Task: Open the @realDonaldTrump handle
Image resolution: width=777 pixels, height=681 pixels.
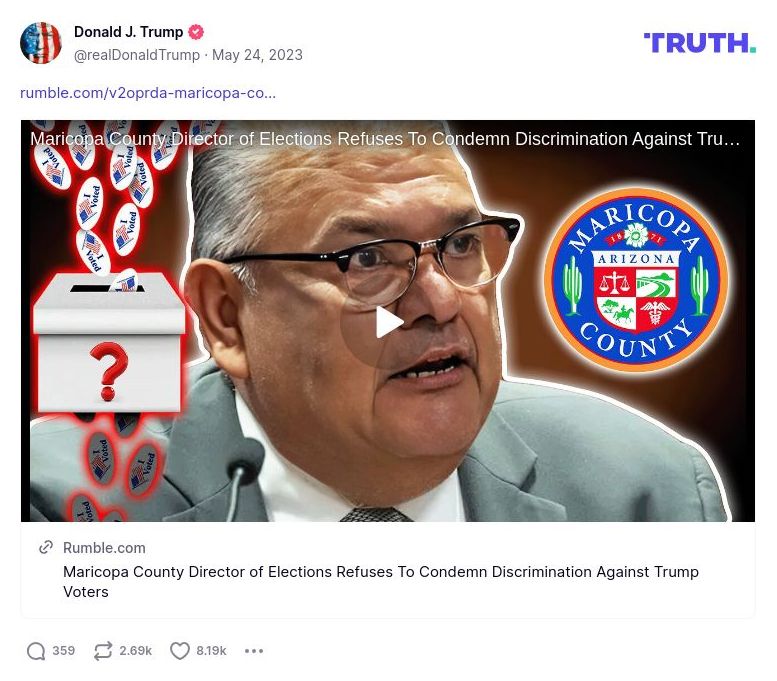Action: click(137, 55)
